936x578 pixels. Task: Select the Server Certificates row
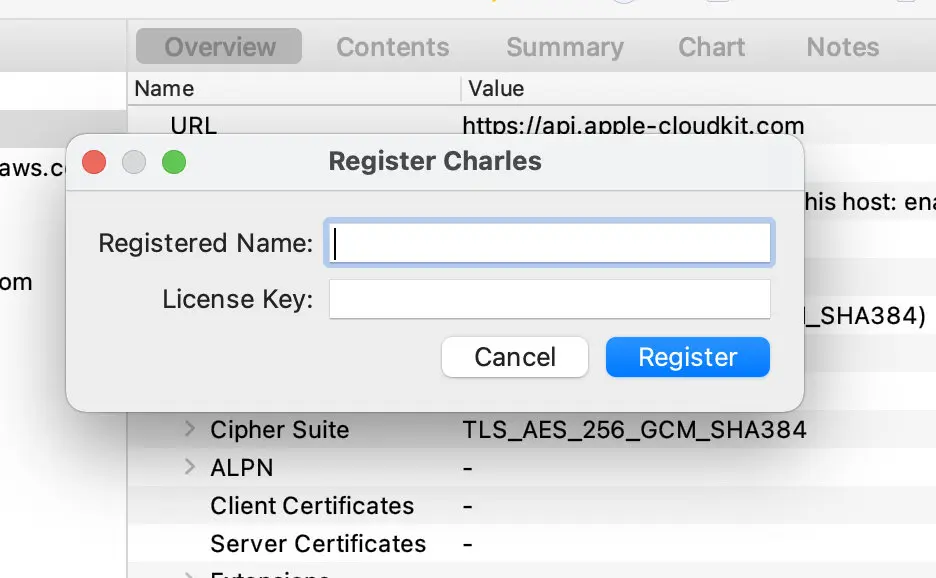[x=317, y=544]
